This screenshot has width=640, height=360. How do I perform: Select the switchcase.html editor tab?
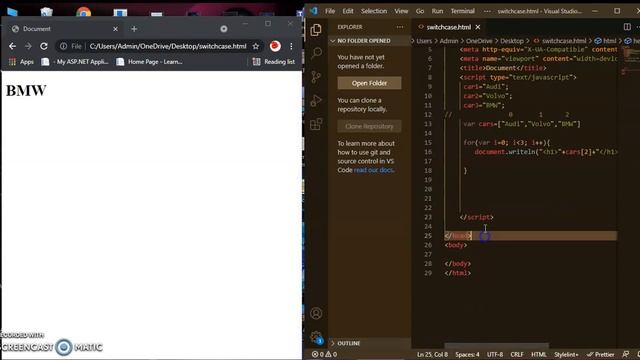(448, 27)
